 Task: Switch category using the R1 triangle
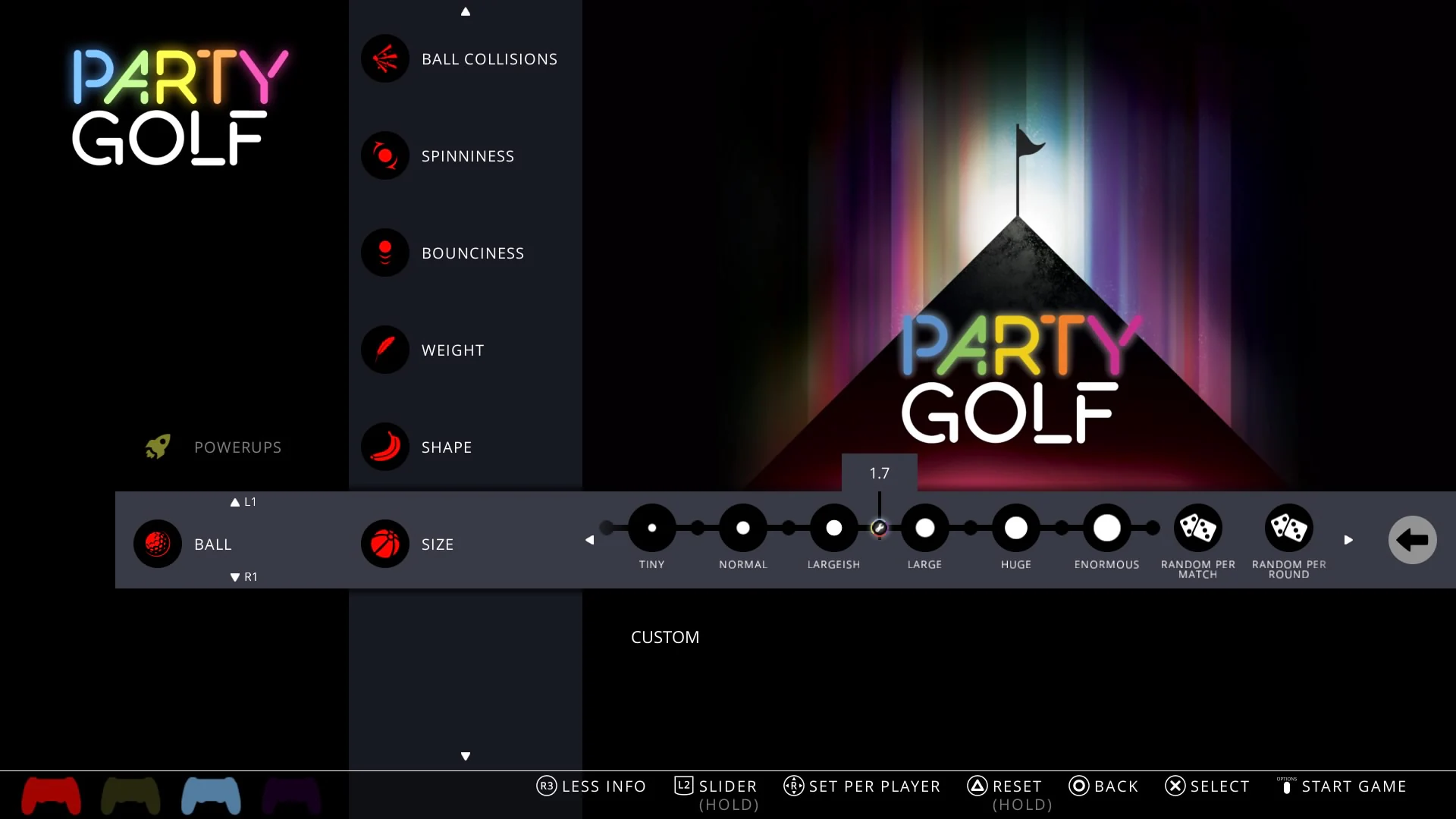[x=234, y=576]
